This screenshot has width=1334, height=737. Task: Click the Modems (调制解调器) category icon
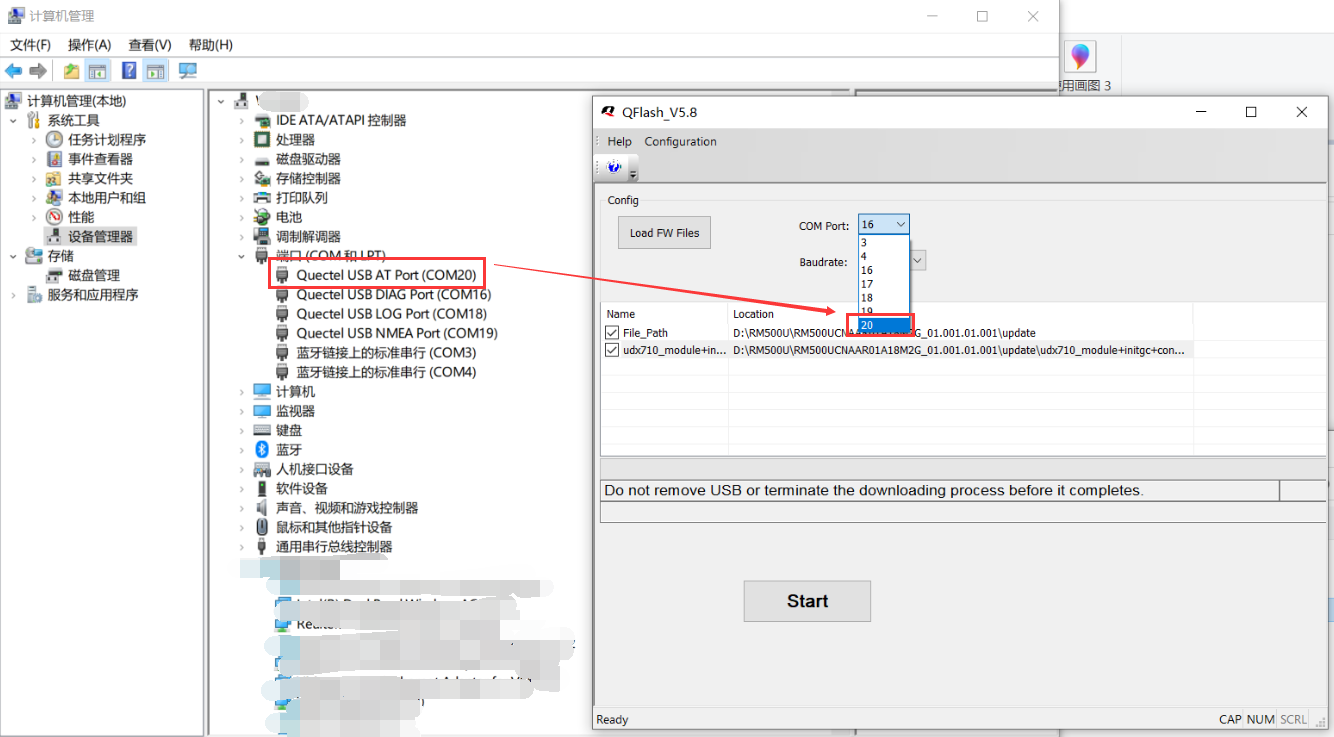262,237
